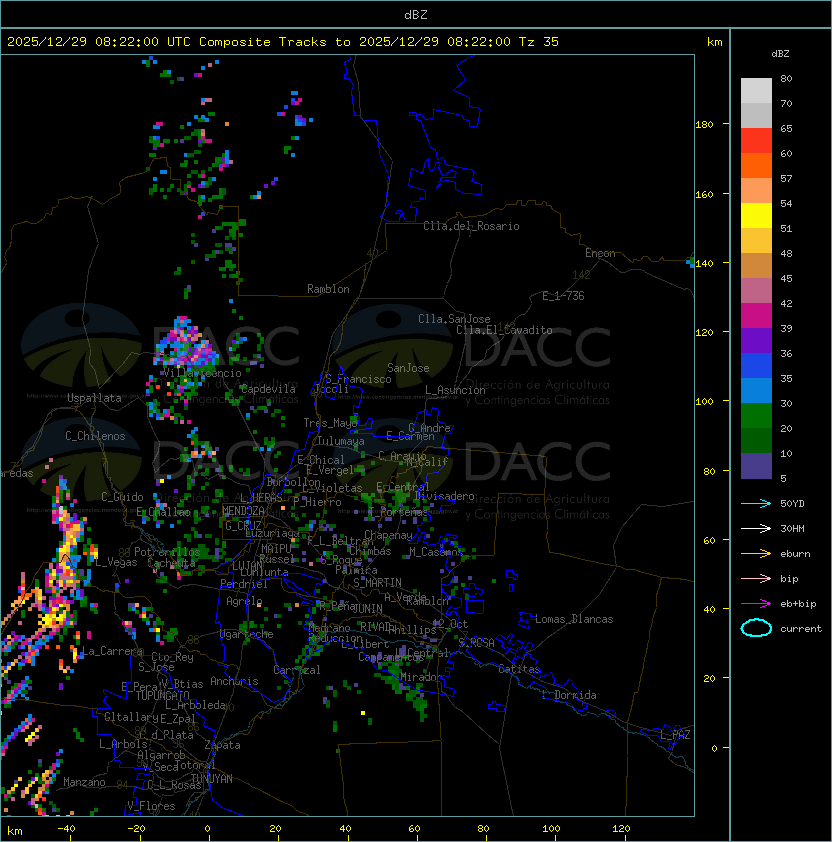Select the magenta 39-42 dBZ swatch
Screen dimensions: 832x842
coord(756,316)
